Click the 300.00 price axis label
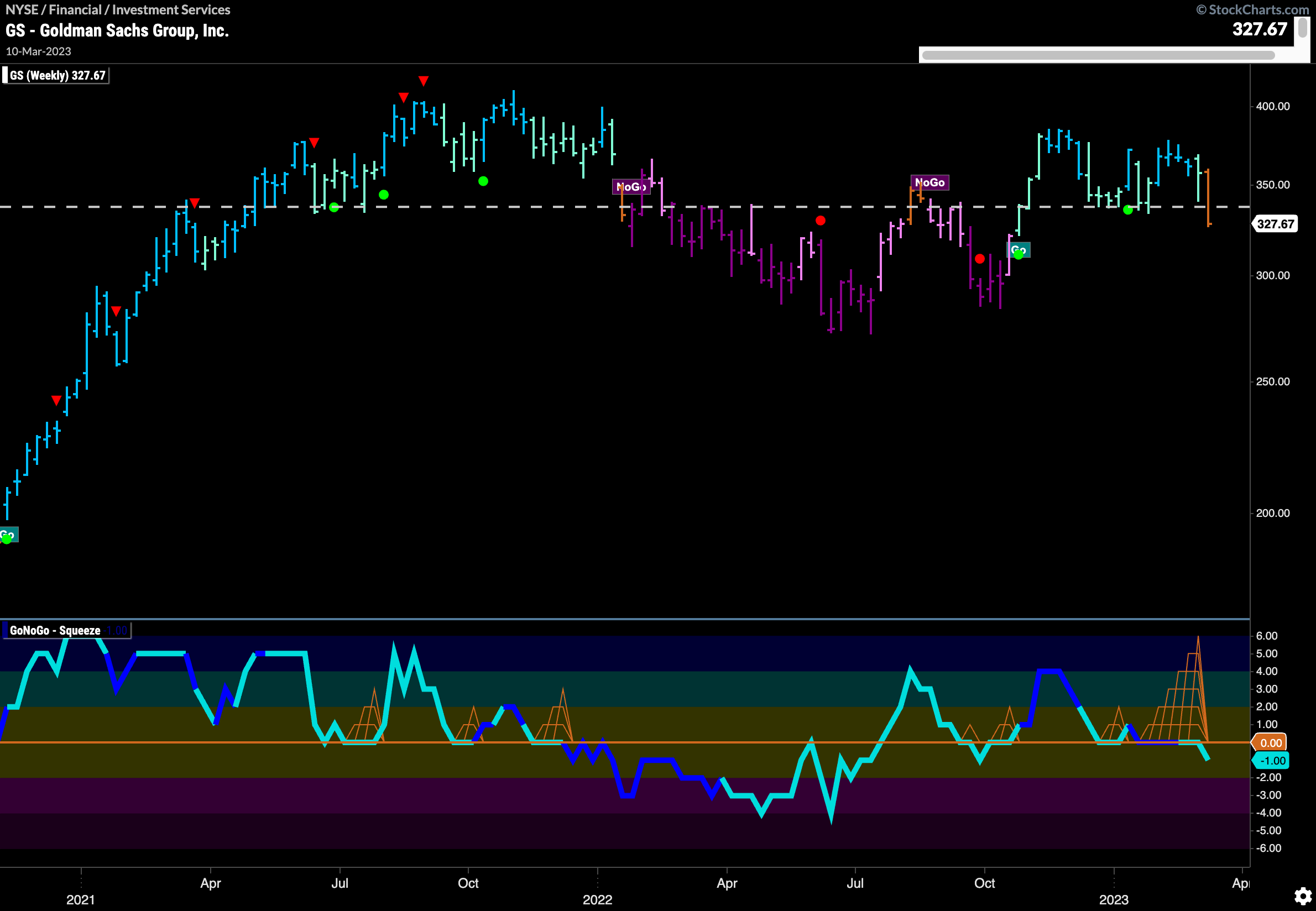Image resolution: width=1316 pixels, height=911 pixels. 1273,275
